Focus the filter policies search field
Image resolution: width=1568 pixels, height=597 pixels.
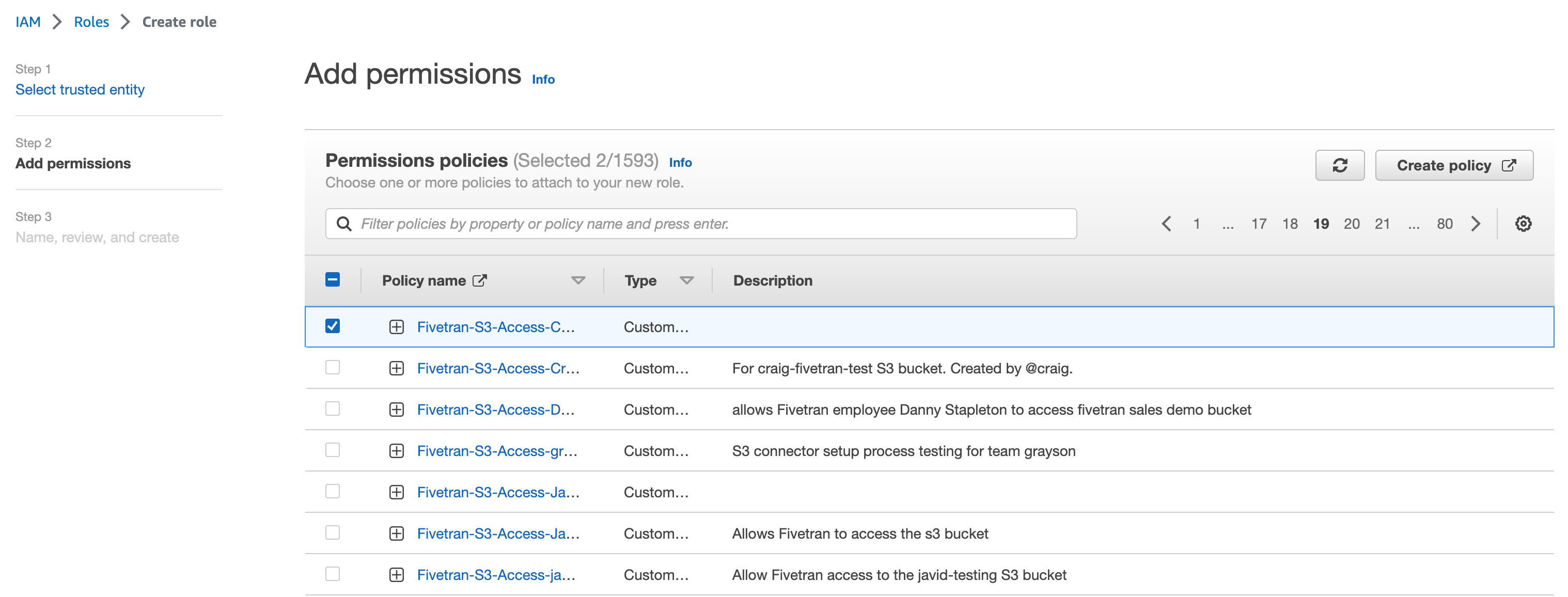coord(701,224)
